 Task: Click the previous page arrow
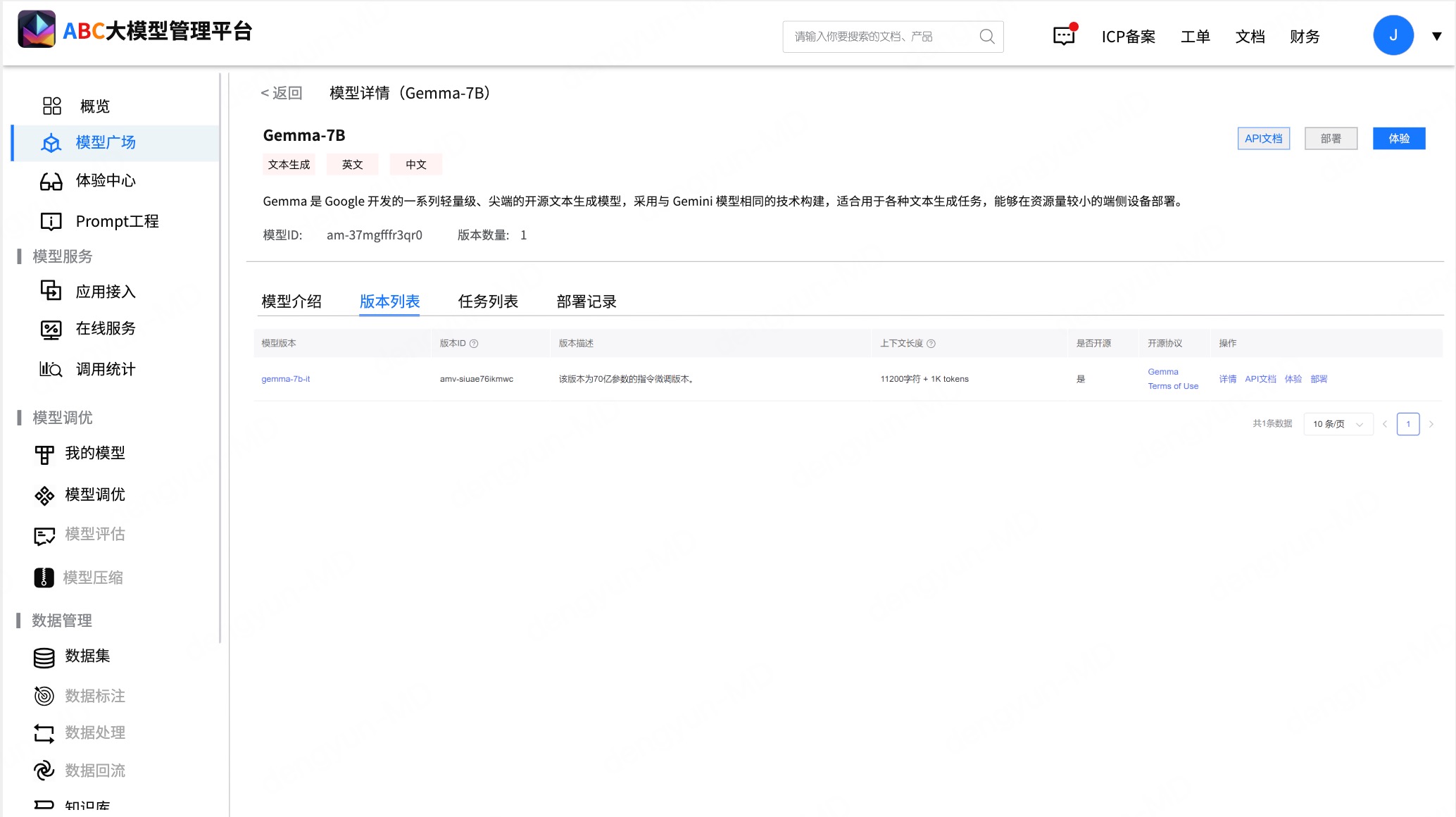[x=1385, y=424]
